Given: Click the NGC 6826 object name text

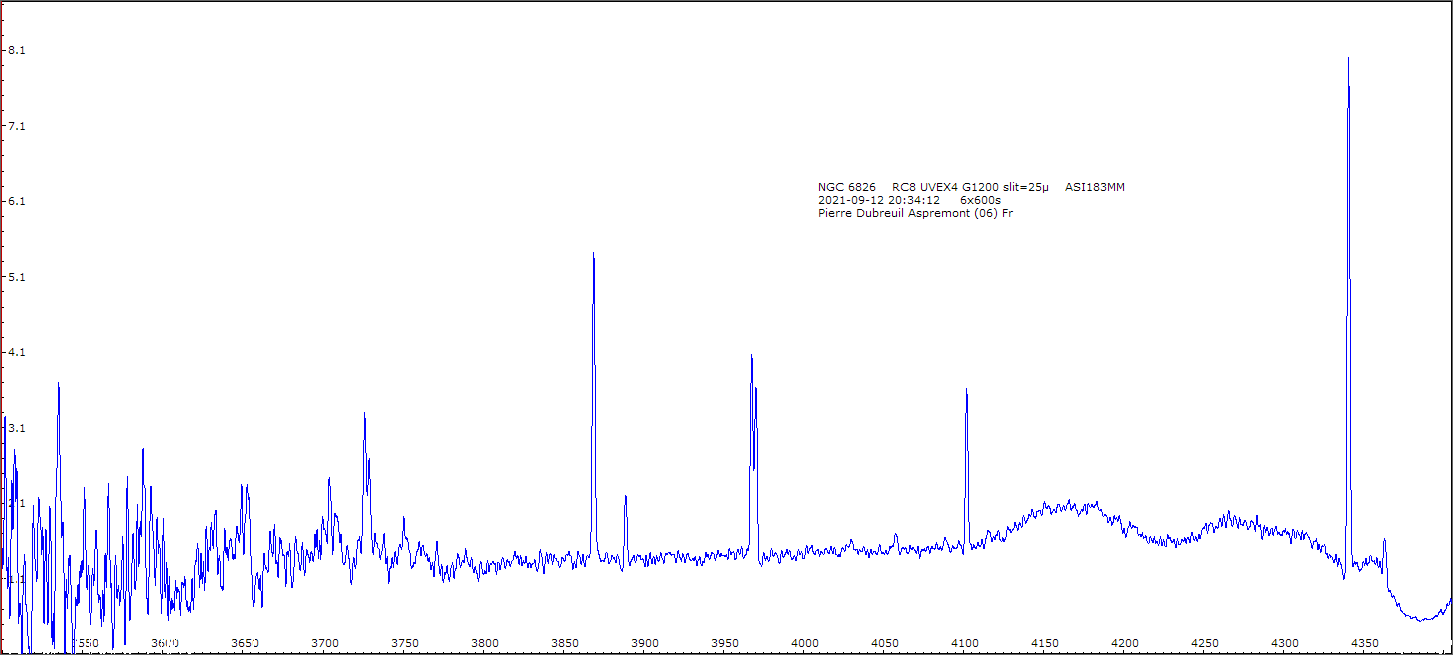Looking at the screenshot, I should point(846,187).
